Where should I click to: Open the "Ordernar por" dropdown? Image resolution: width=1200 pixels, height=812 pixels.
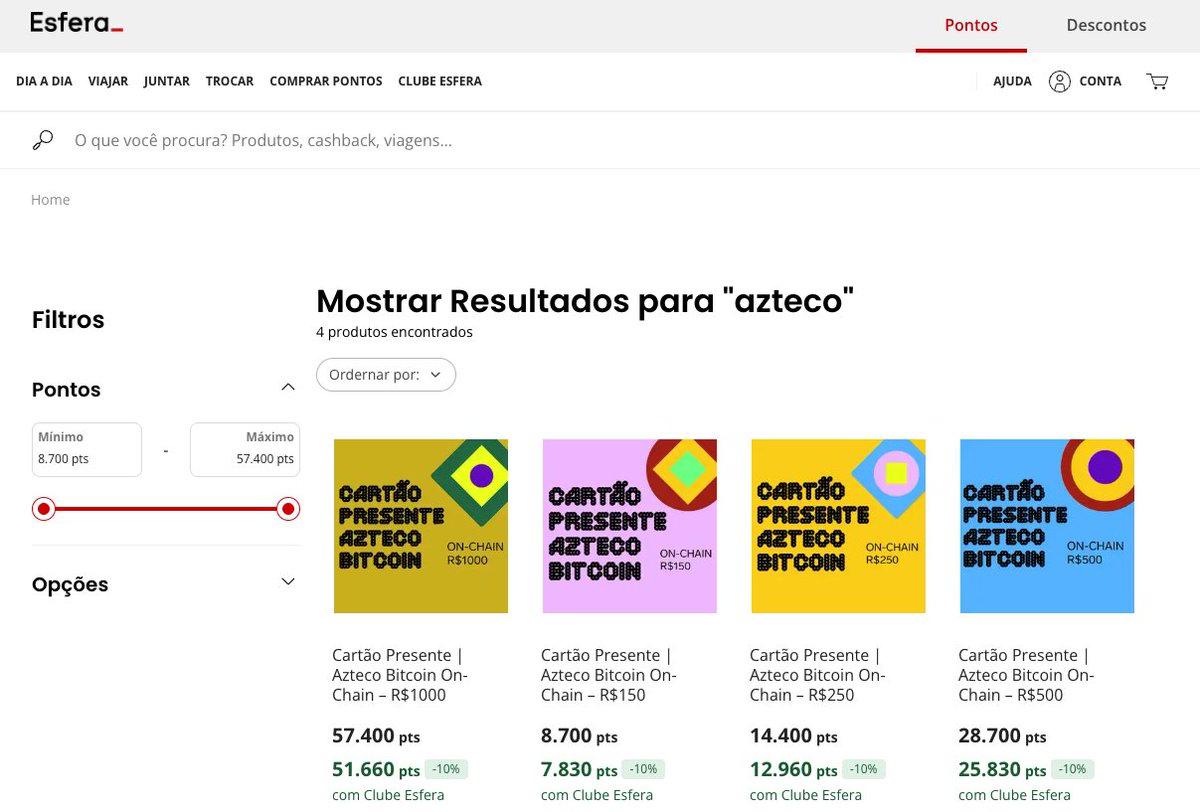(386, 374)
